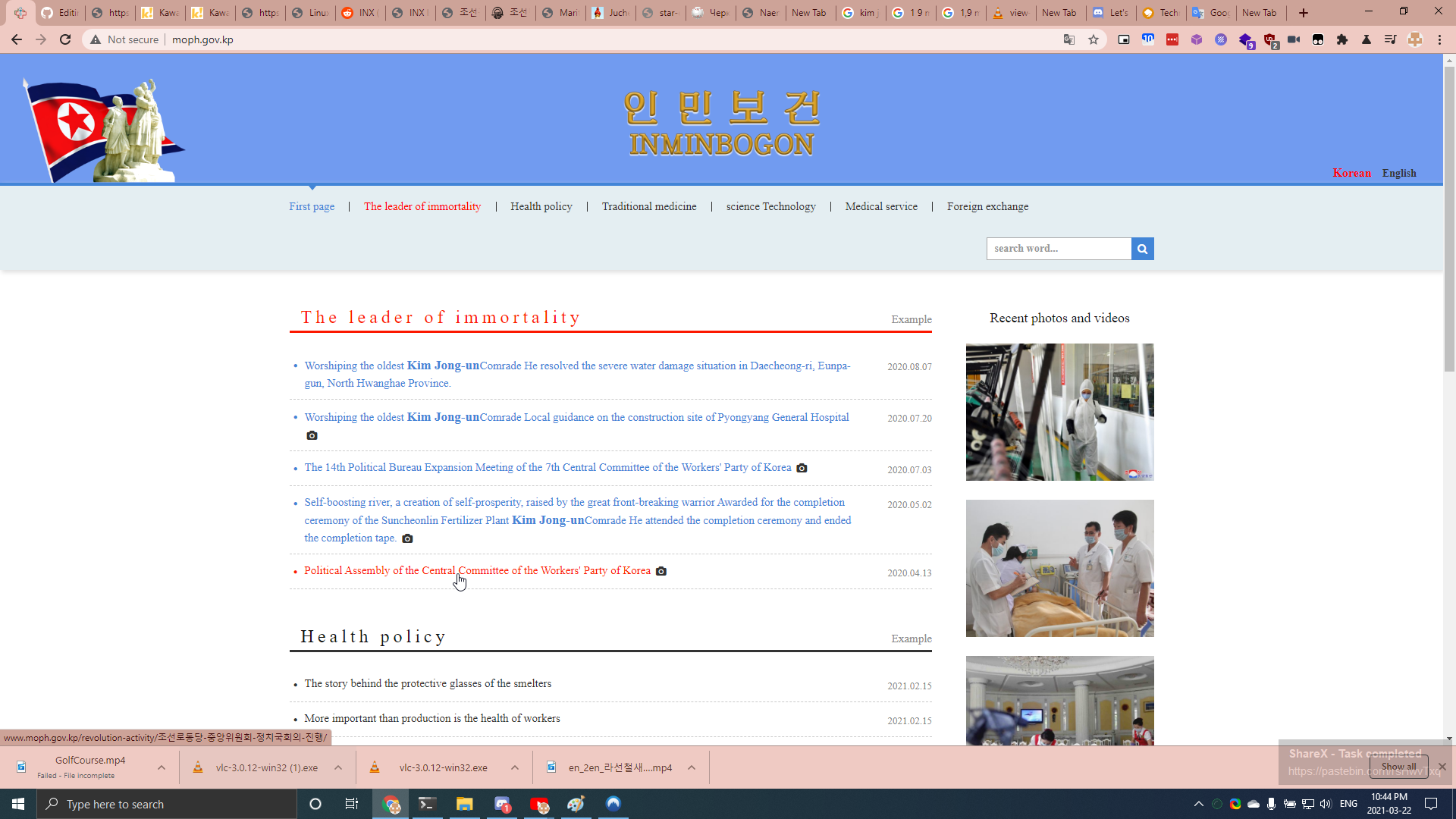Open Traditional medicine menu item
This screenshot has width=1456, height=819.
coord(648,206)
